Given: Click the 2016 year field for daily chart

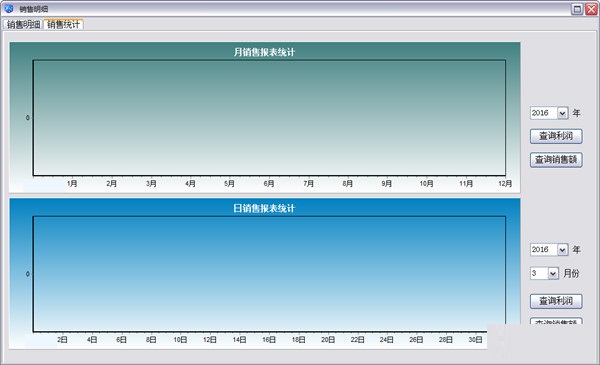Looking at the screenshot, I should point(543,250).
